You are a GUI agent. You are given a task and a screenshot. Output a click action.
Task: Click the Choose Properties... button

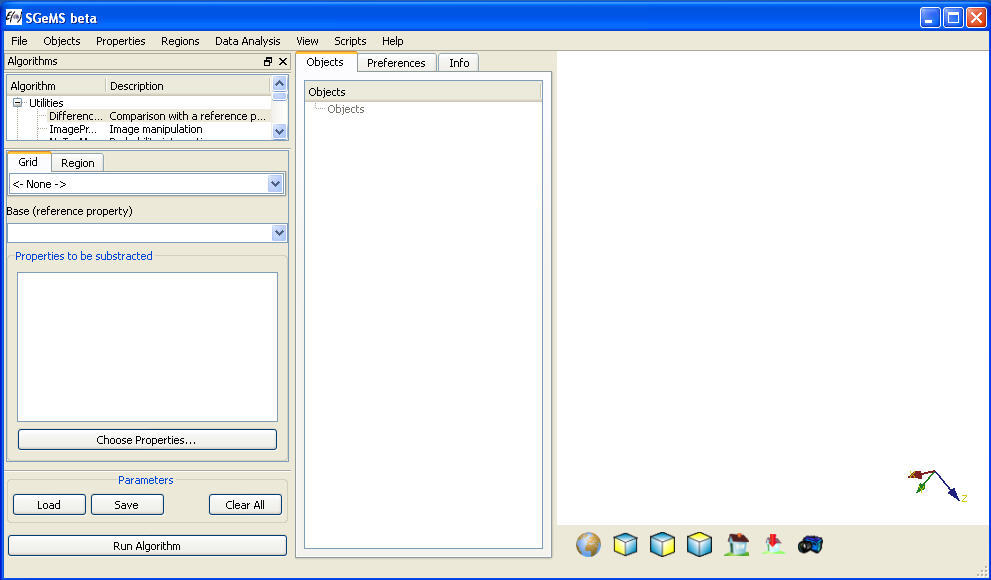(x=147, y=440)
